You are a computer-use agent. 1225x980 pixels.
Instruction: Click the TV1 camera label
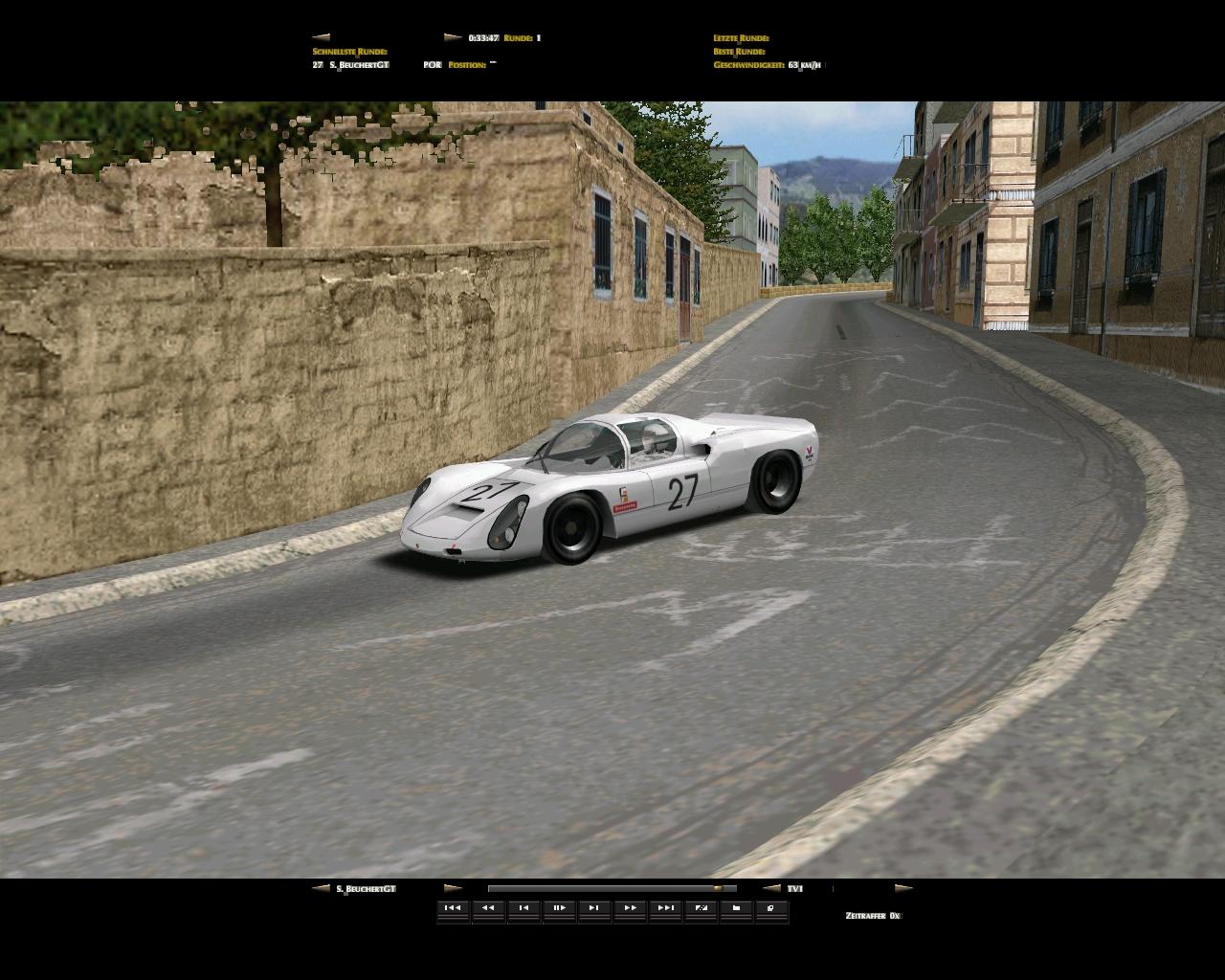(794, 889)
